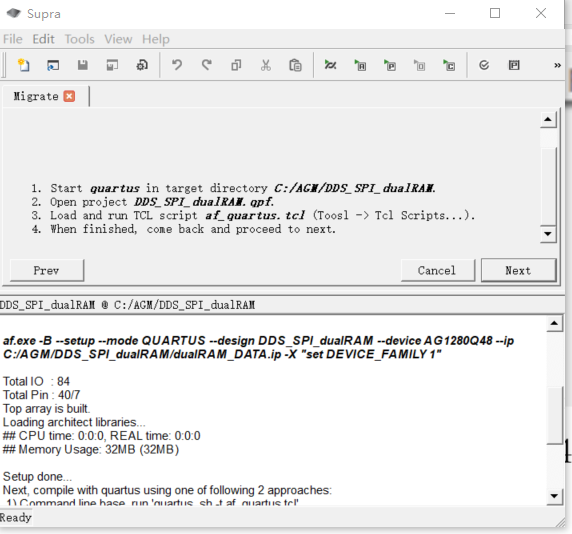Click the Open project toolbar icon
This screenshot has height=534, width=572.
tap(53, 65)
